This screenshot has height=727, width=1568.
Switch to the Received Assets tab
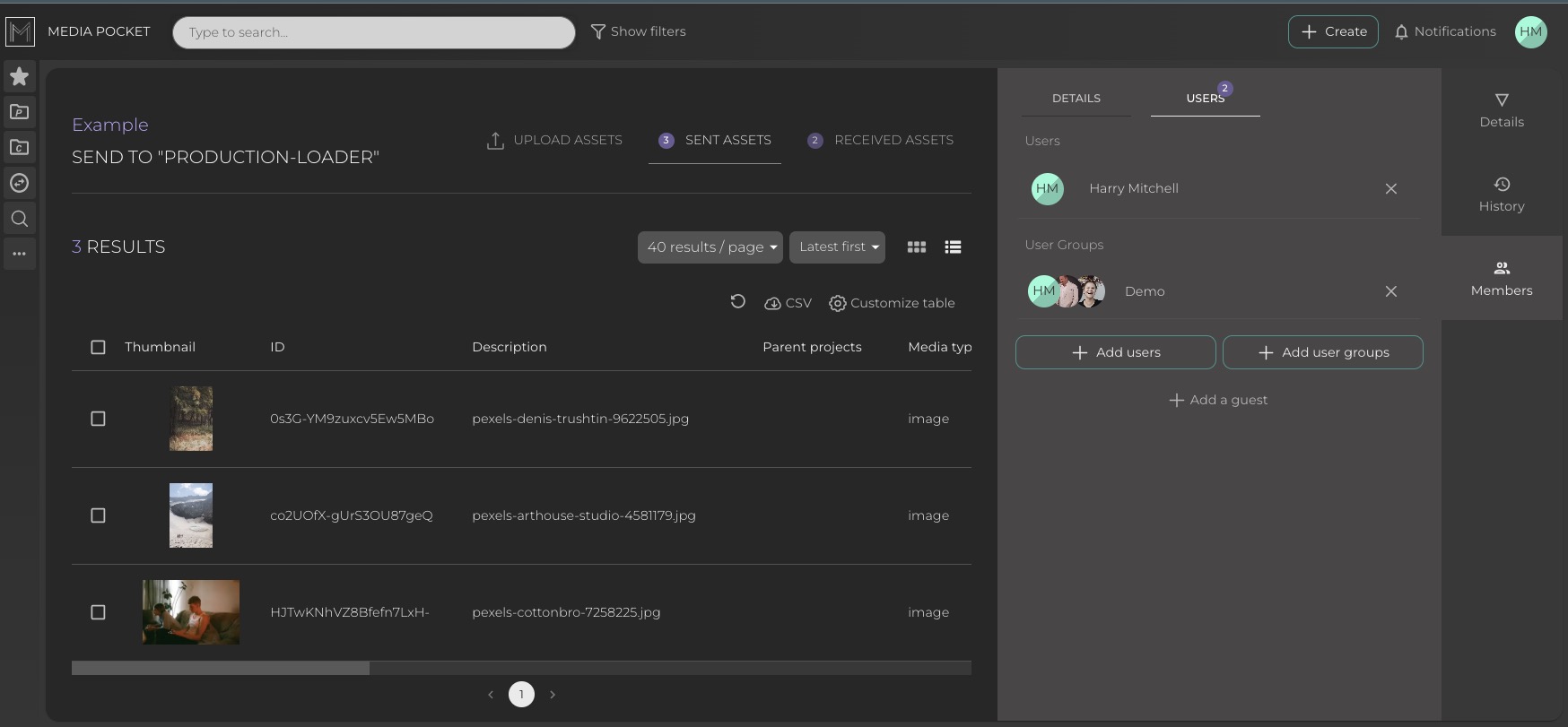880,141
